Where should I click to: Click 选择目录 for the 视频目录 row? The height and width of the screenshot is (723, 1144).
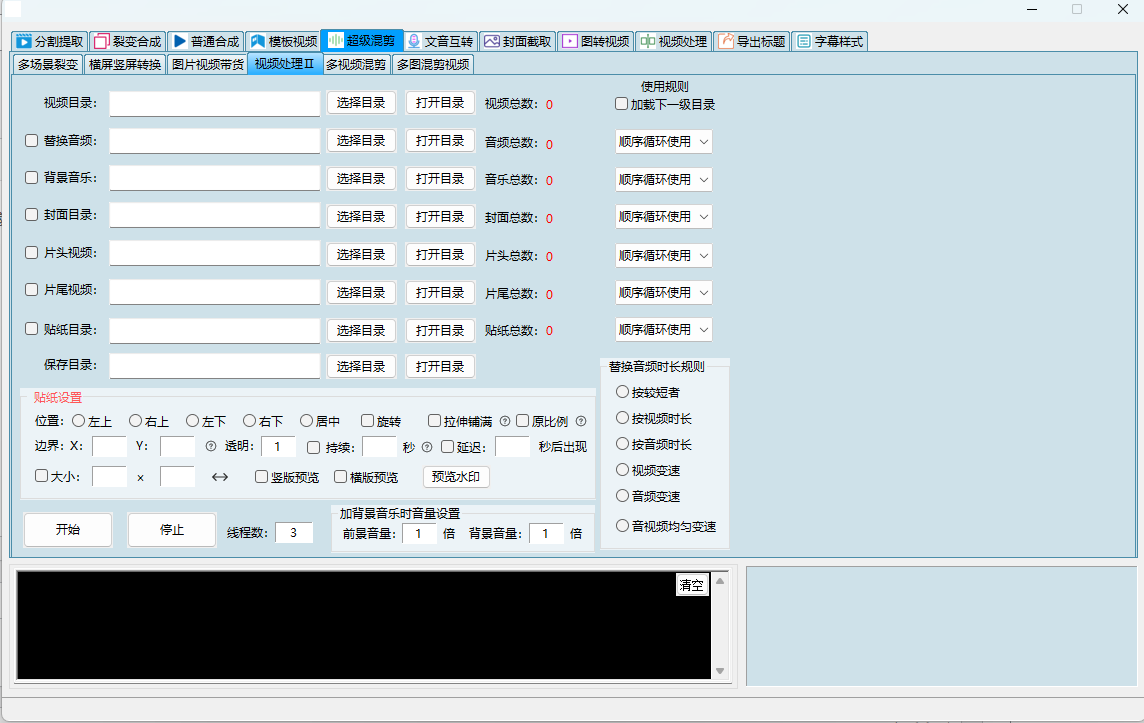(x=361, y=103)
